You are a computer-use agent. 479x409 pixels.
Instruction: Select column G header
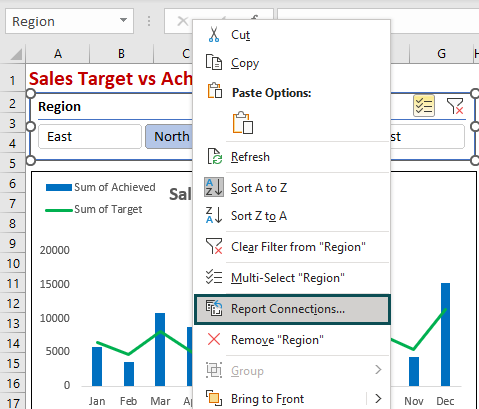tap(441, 54)
